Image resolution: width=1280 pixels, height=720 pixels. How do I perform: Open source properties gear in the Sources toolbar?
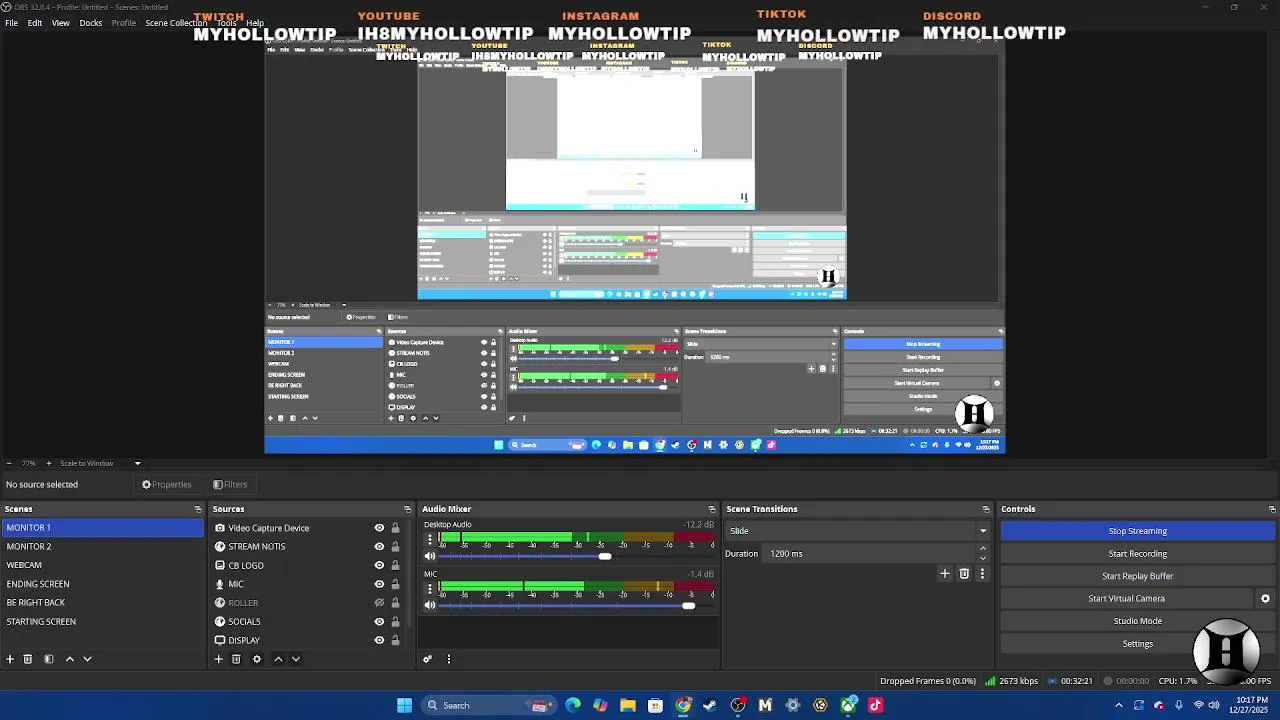256,659
